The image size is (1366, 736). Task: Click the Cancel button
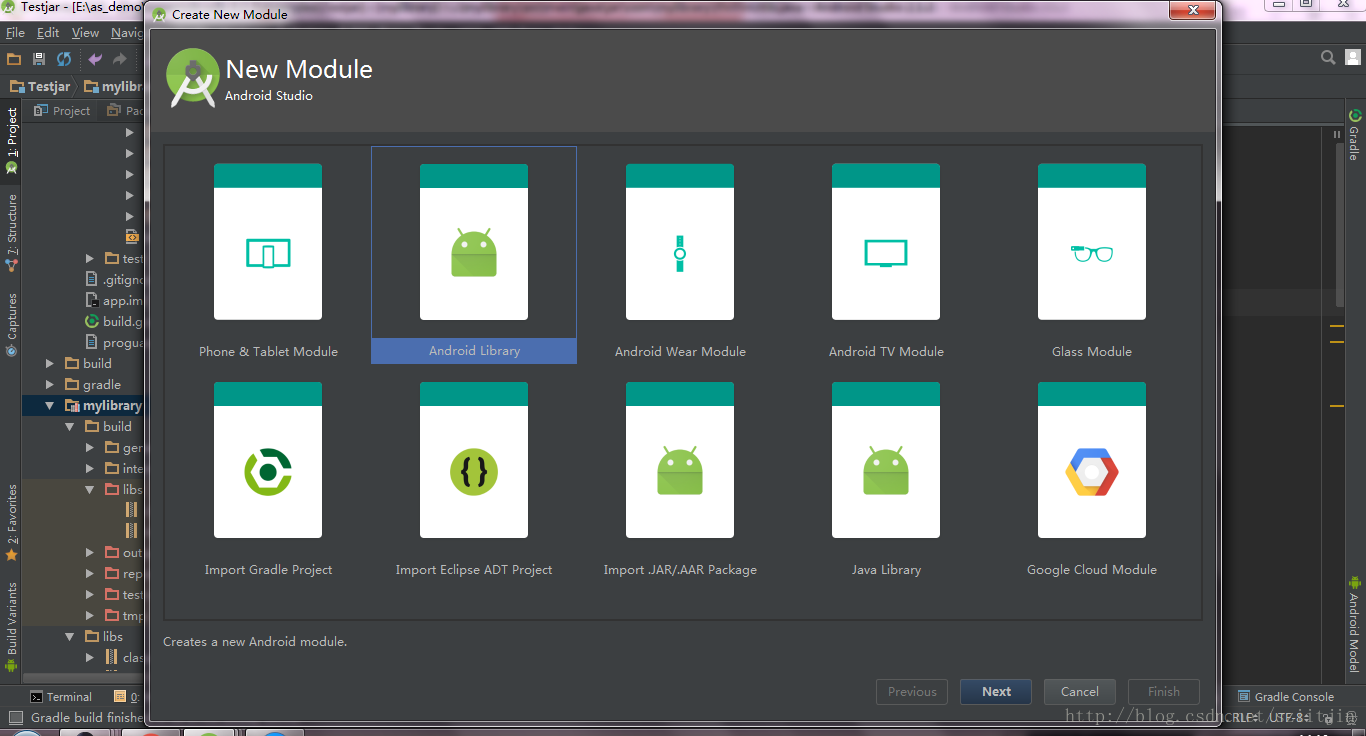(x=1080, y=691)
